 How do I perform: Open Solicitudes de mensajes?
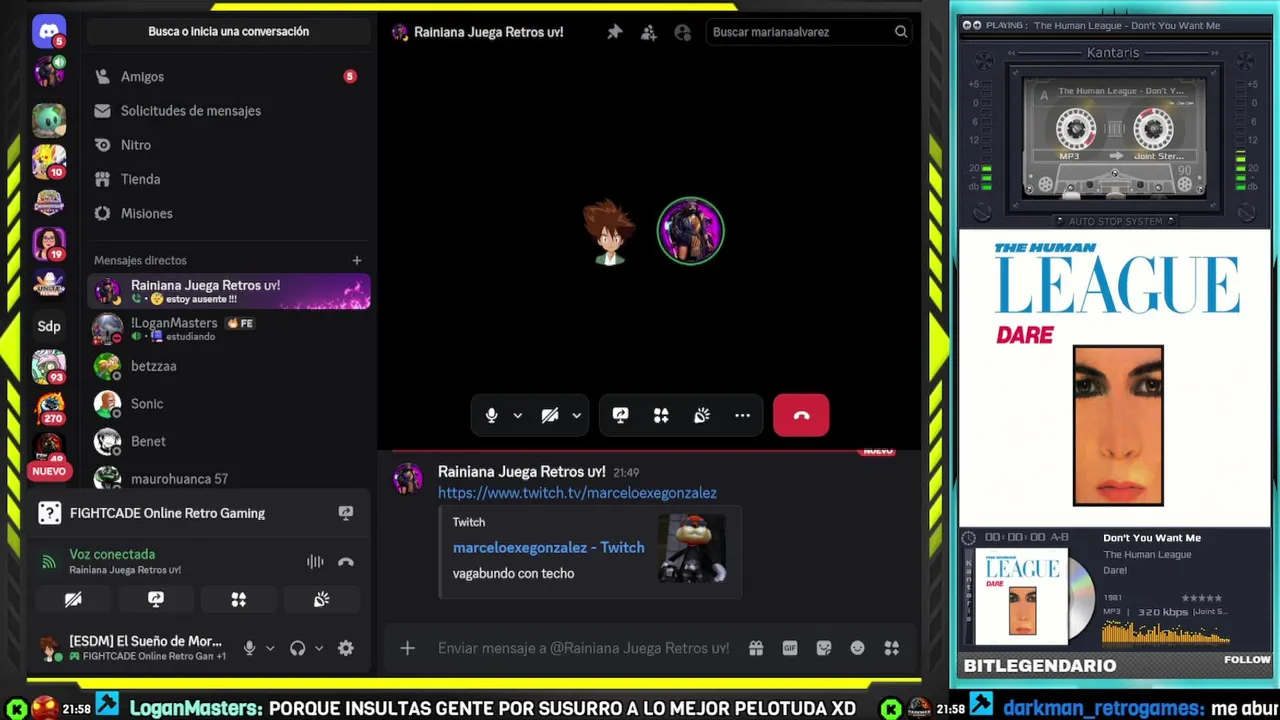pyautogui.click(x=229, y=111)
